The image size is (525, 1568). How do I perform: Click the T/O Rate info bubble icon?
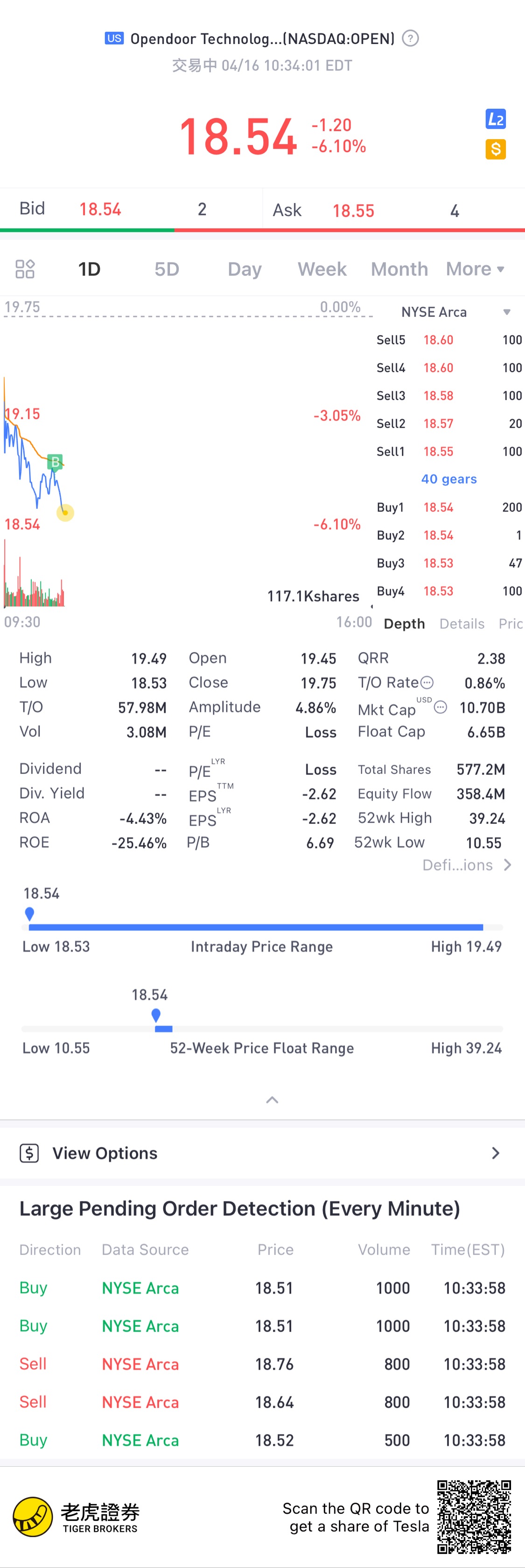427,682
